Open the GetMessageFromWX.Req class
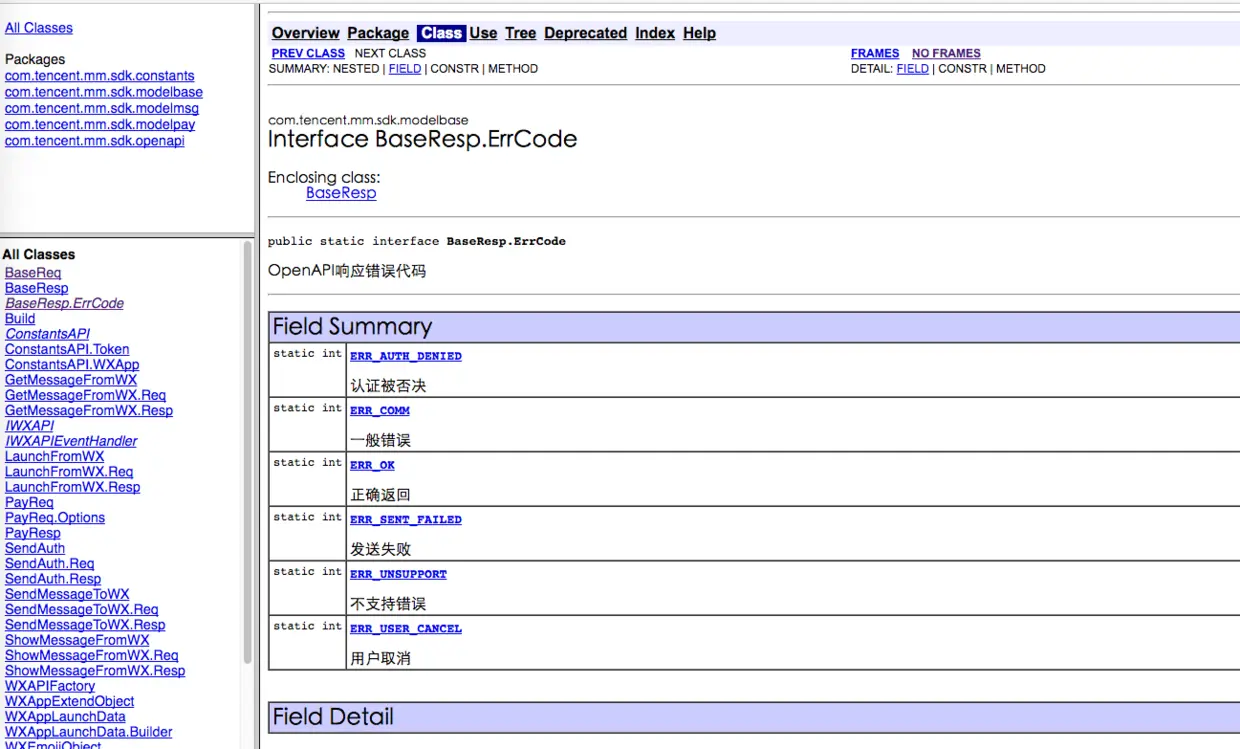 85,395
